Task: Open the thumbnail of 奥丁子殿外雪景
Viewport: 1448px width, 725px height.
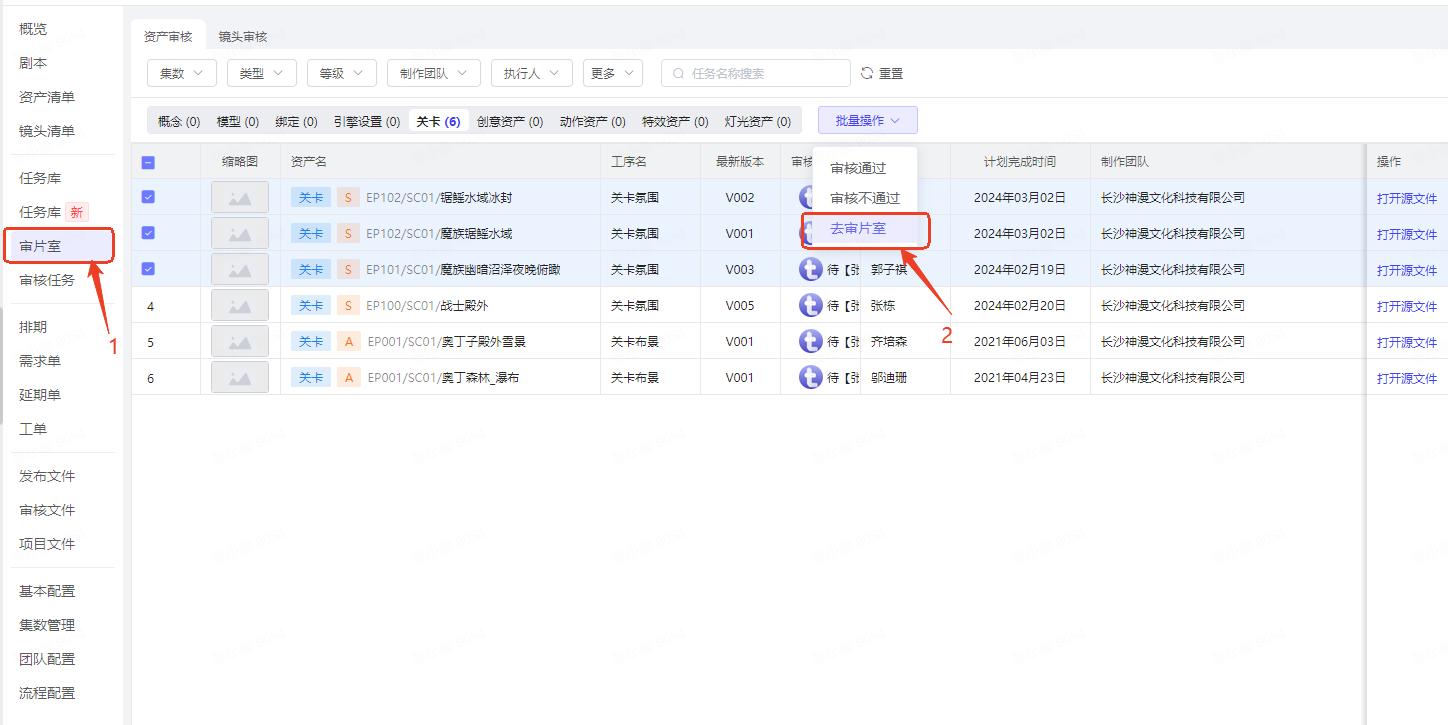Action: click(x=240, y=342)
